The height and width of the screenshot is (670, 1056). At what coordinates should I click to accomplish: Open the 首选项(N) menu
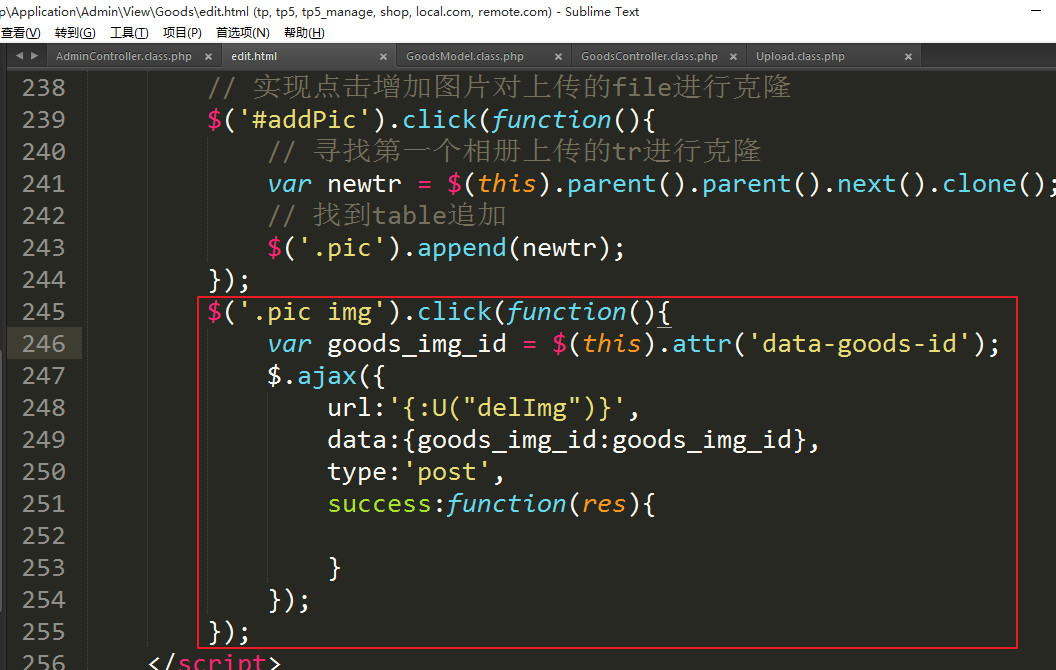(x=243, y=33)
